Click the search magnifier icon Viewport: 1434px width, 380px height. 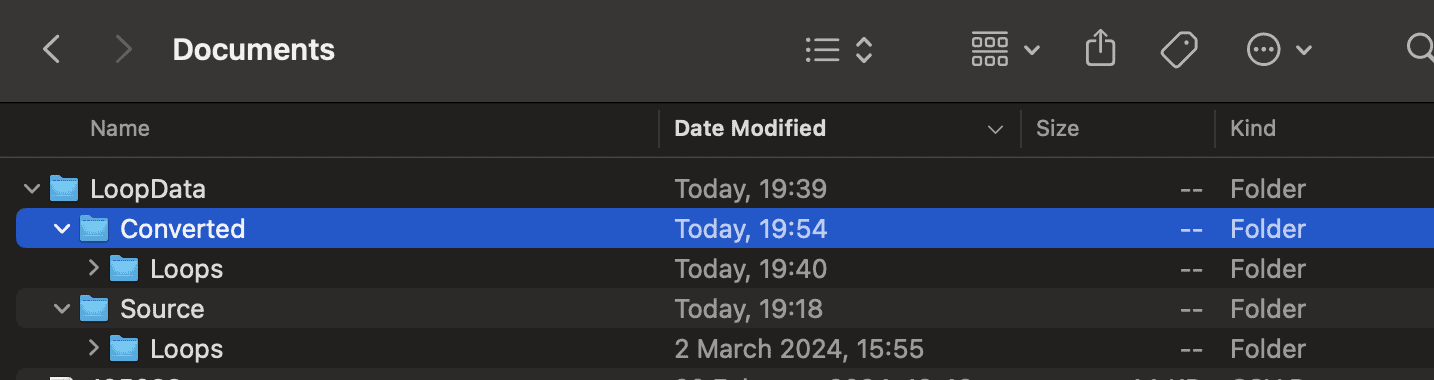[x=1420, y=48]
